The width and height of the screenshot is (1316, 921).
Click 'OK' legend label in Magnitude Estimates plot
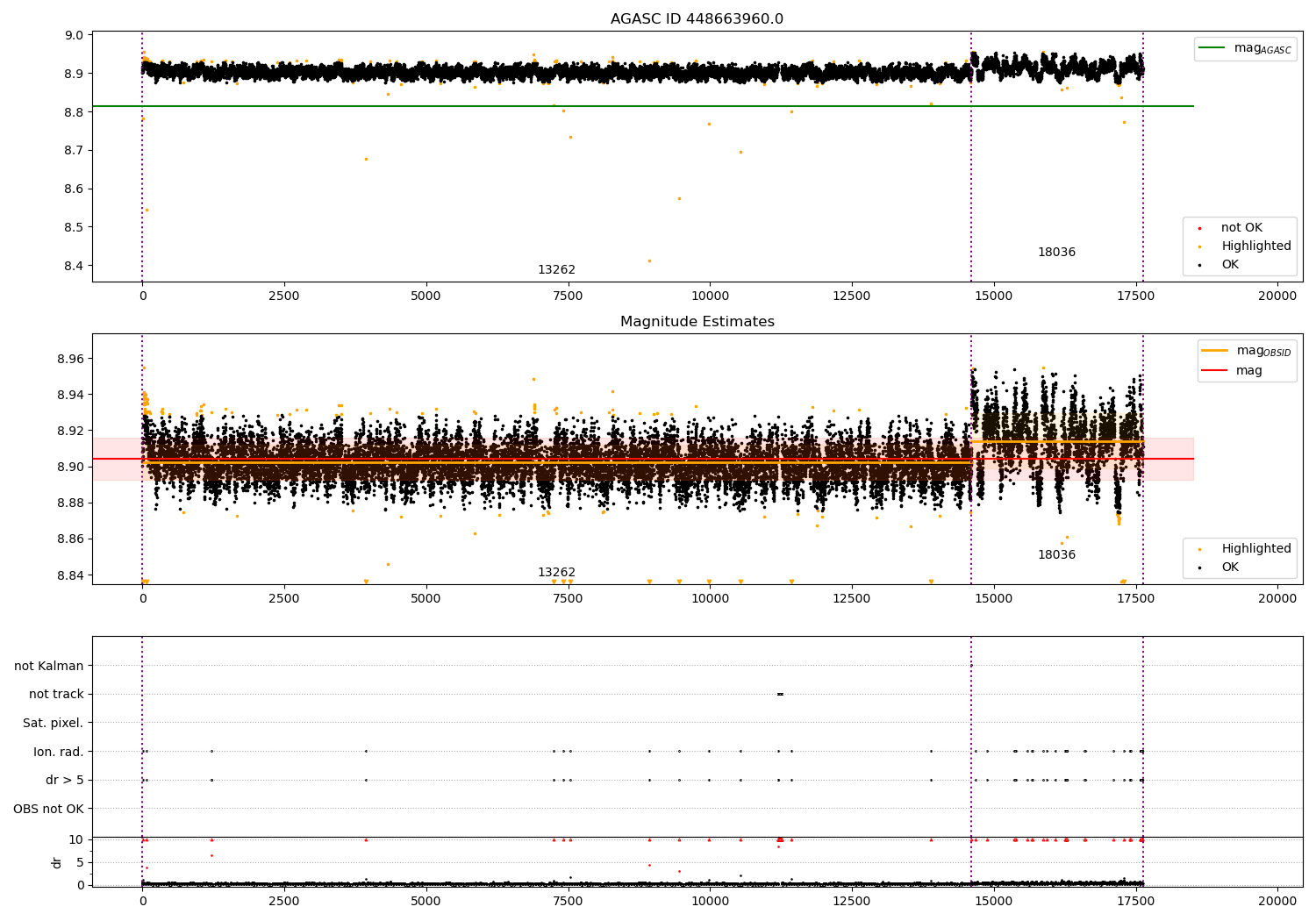(1230, 568)
